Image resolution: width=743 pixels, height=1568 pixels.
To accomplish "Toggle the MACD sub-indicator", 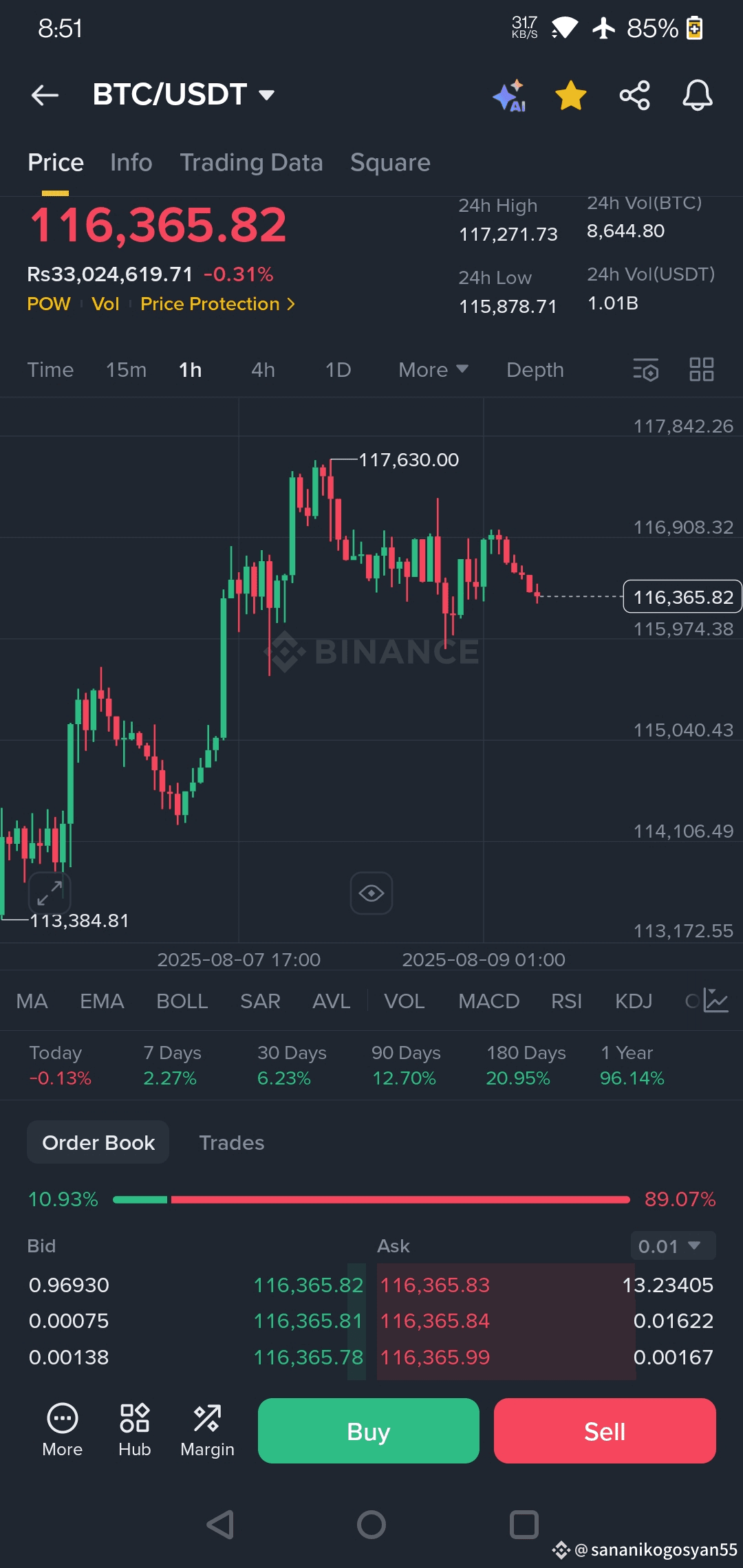I will coord(488,1001).
